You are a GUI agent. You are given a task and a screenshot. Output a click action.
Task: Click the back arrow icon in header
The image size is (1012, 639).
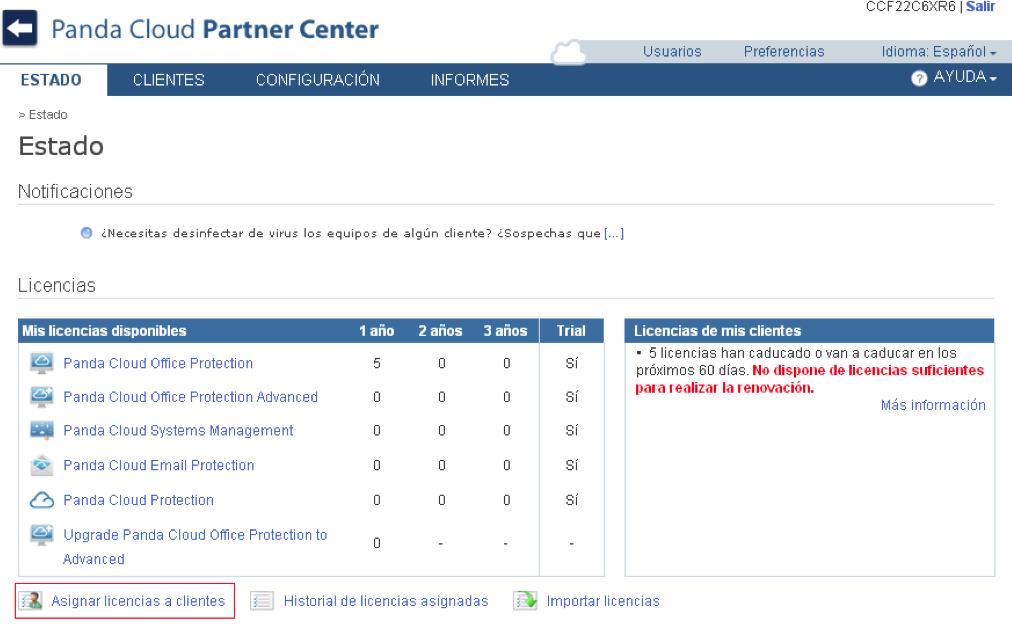[x=20, y=28]
